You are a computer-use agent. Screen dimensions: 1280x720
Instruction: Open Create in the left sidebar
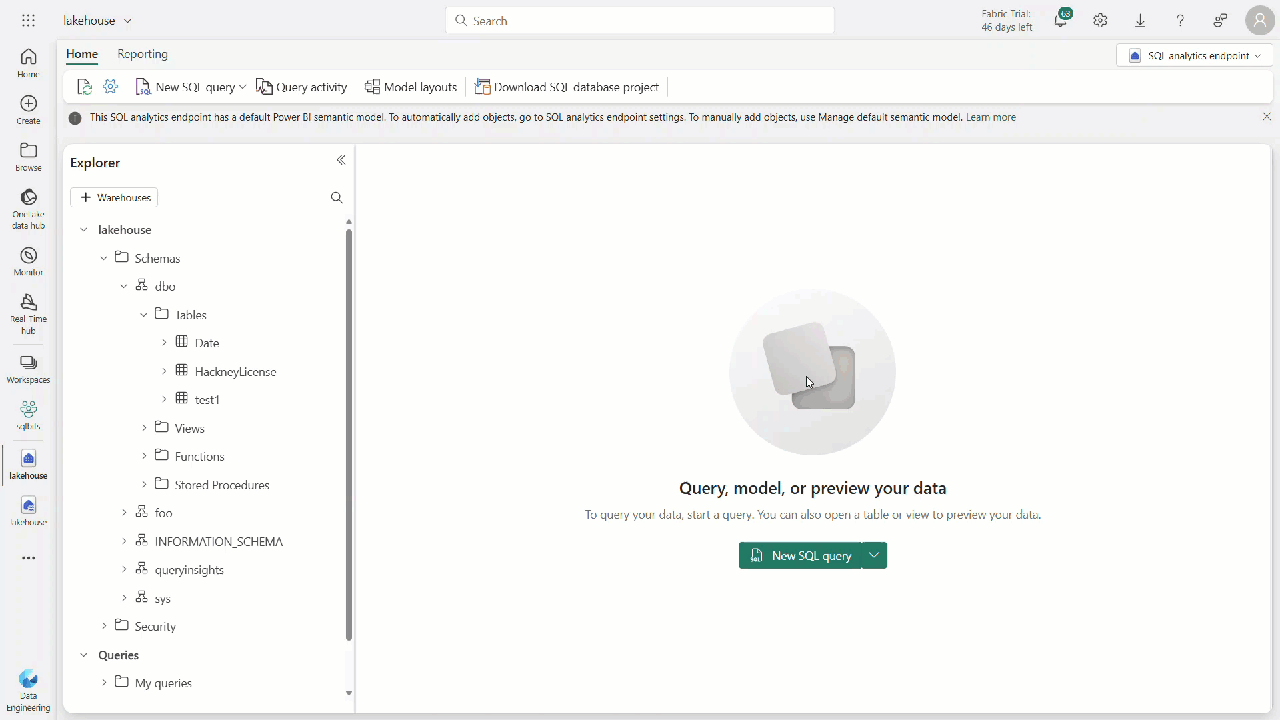pyautogui.click(x=28, y=110)
